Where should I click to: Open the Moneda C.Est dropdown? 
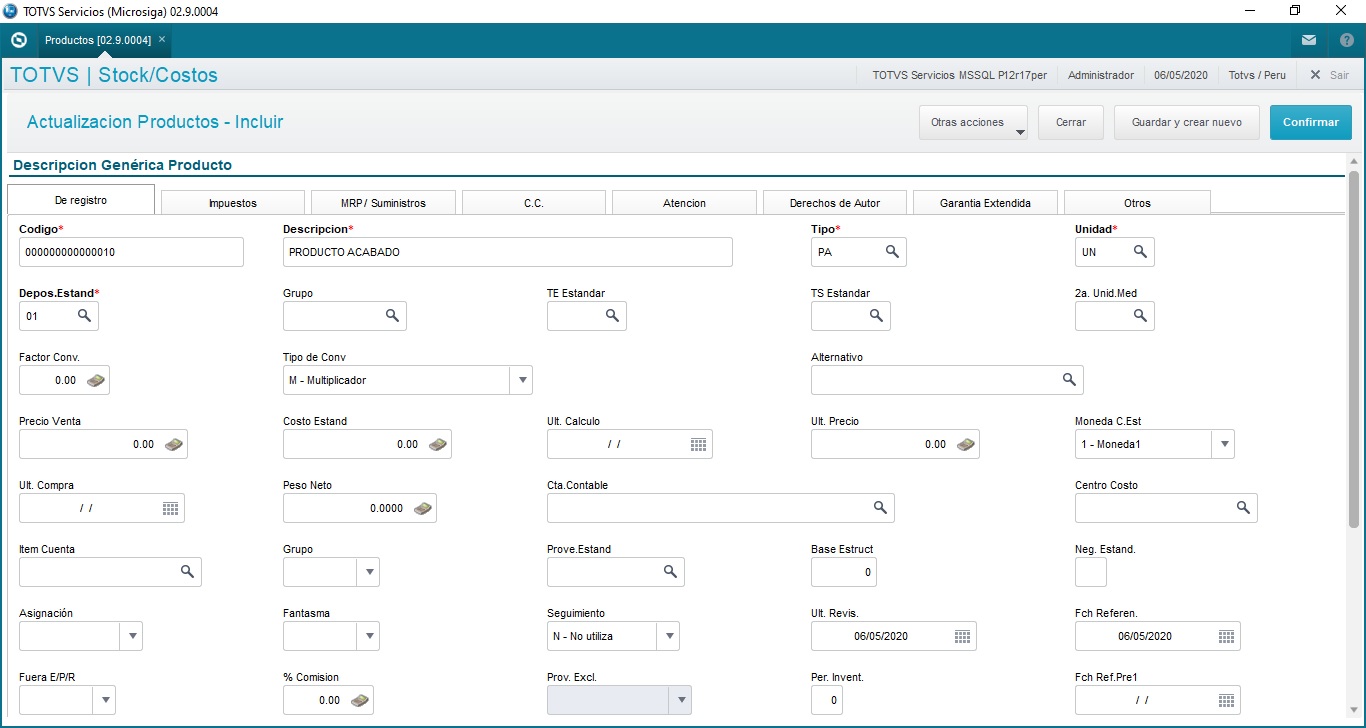(x=1223, y=444)
